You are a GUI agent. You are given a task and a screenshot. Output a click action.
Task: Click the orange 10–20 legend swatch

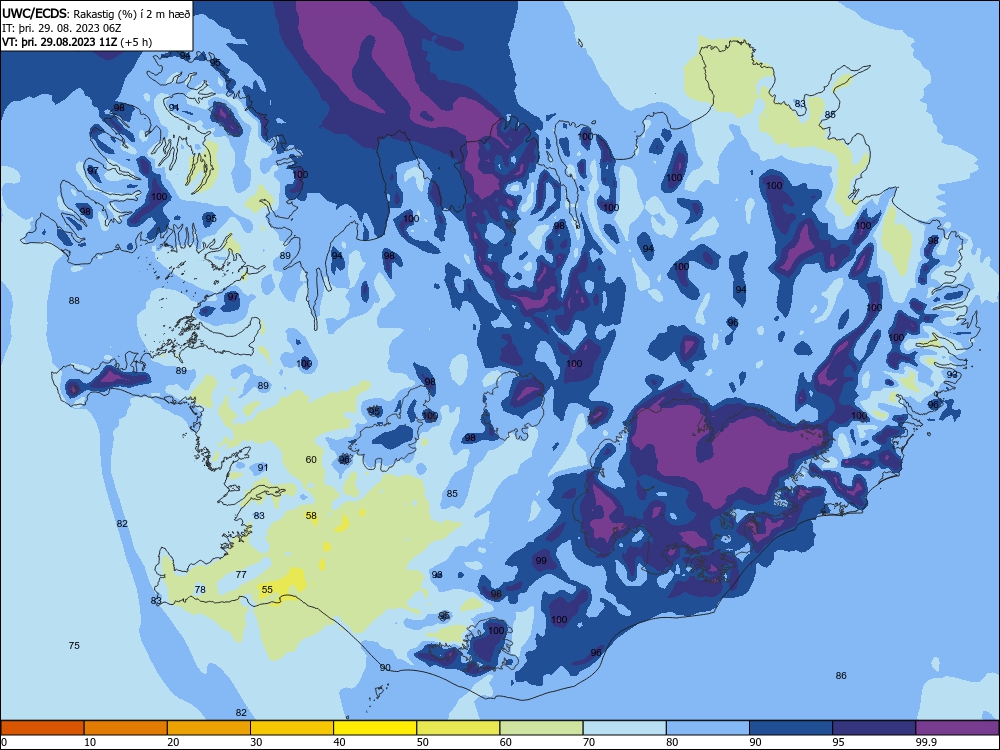pyautogui.click(x=126, y=728)
